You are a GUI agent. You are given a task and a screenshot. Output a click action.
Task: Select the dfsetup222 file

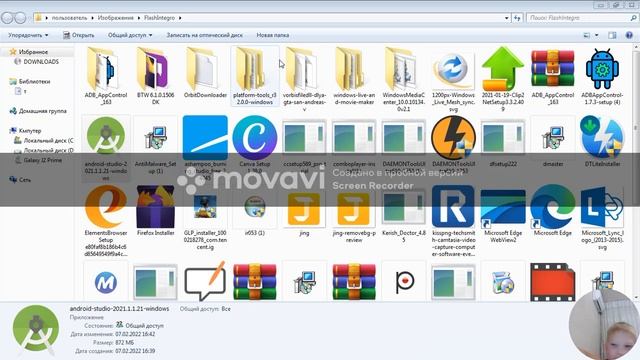pos(503,143)
